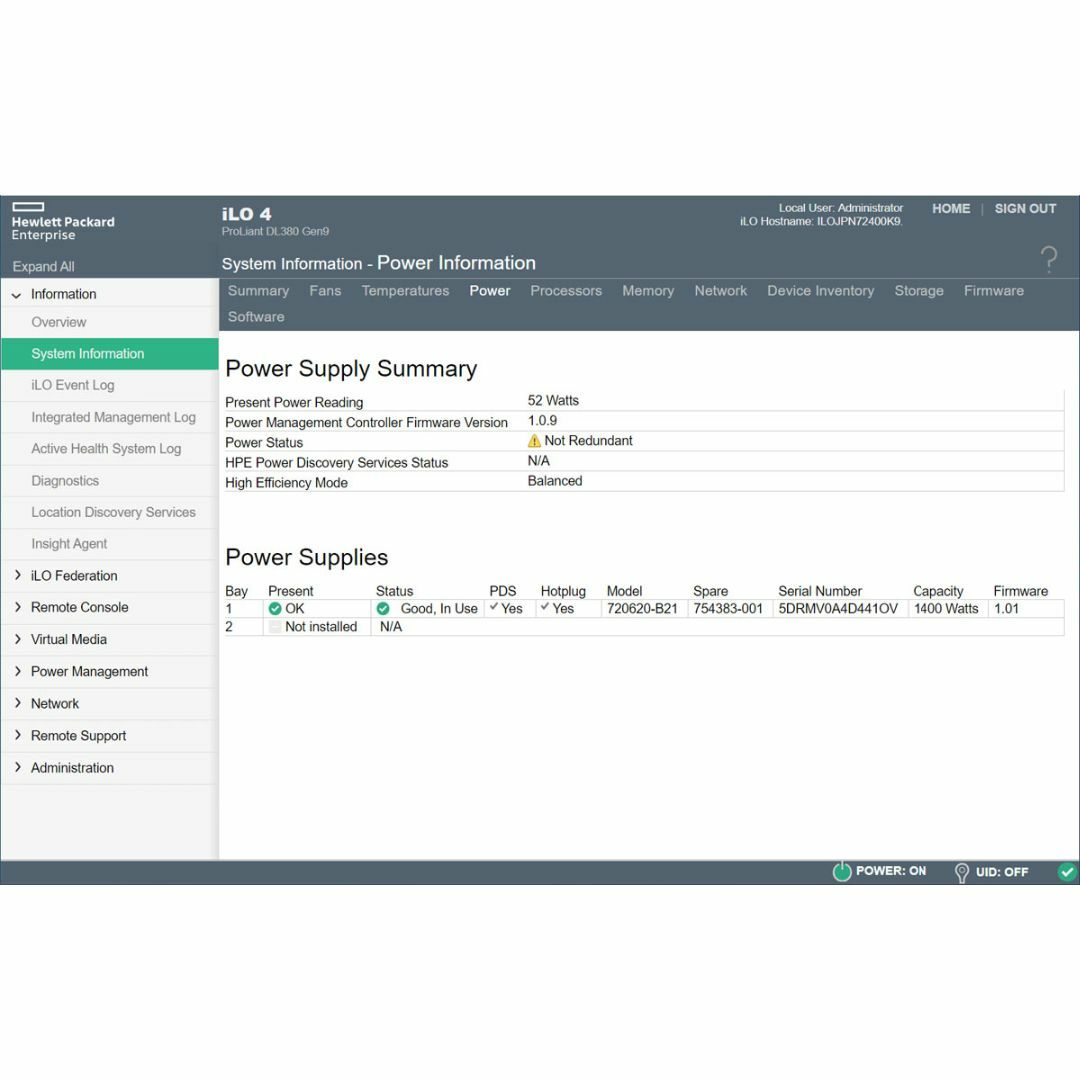The height and width of the screenshot is (1080, 1080).
Task: Open the Network tab in the top bar
Action: pyautogui.click(x=720, y=291)
